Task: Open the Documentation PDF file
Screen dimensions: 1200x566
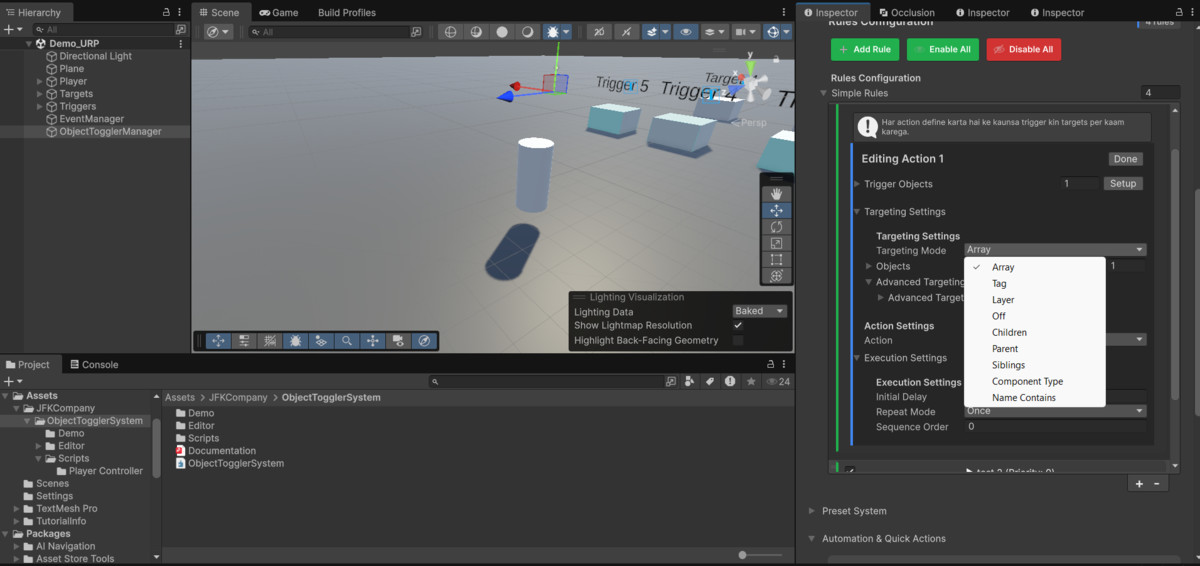Action: (x=222, y=451)
